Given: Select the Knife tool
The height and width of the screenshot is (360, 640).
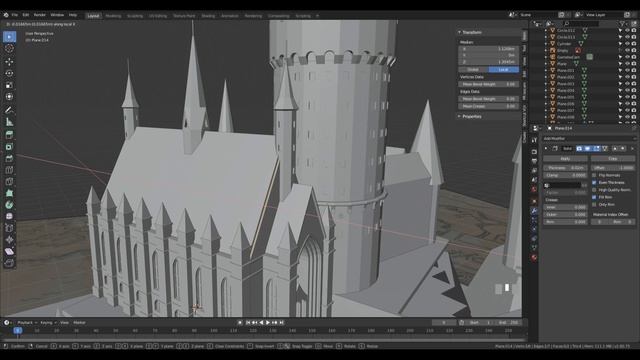Looking at the screenshot, I should (9, 182).
